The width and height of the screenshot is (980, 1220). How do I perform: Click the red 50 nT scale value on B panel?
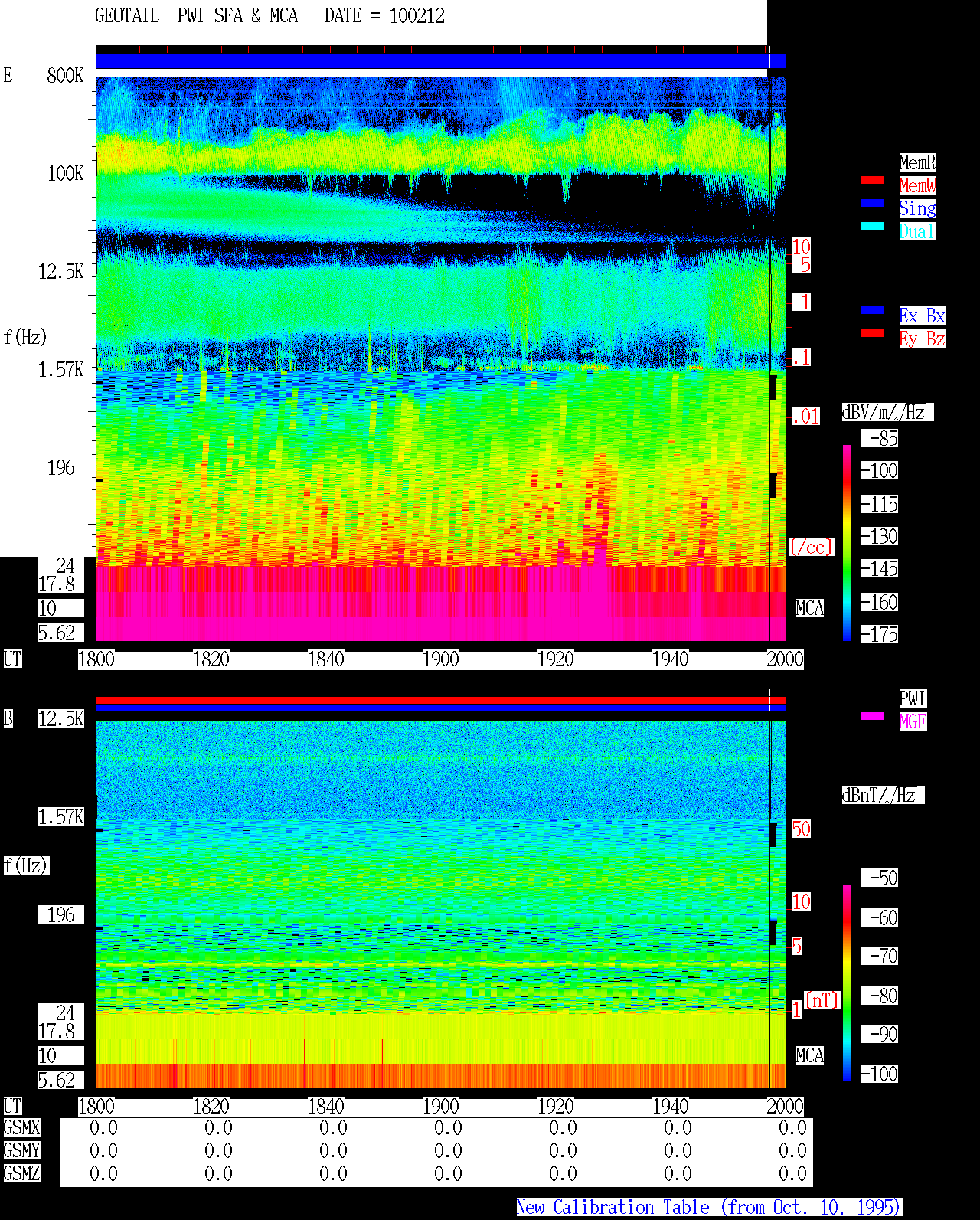pyautogui.click(x=801, y=829)
